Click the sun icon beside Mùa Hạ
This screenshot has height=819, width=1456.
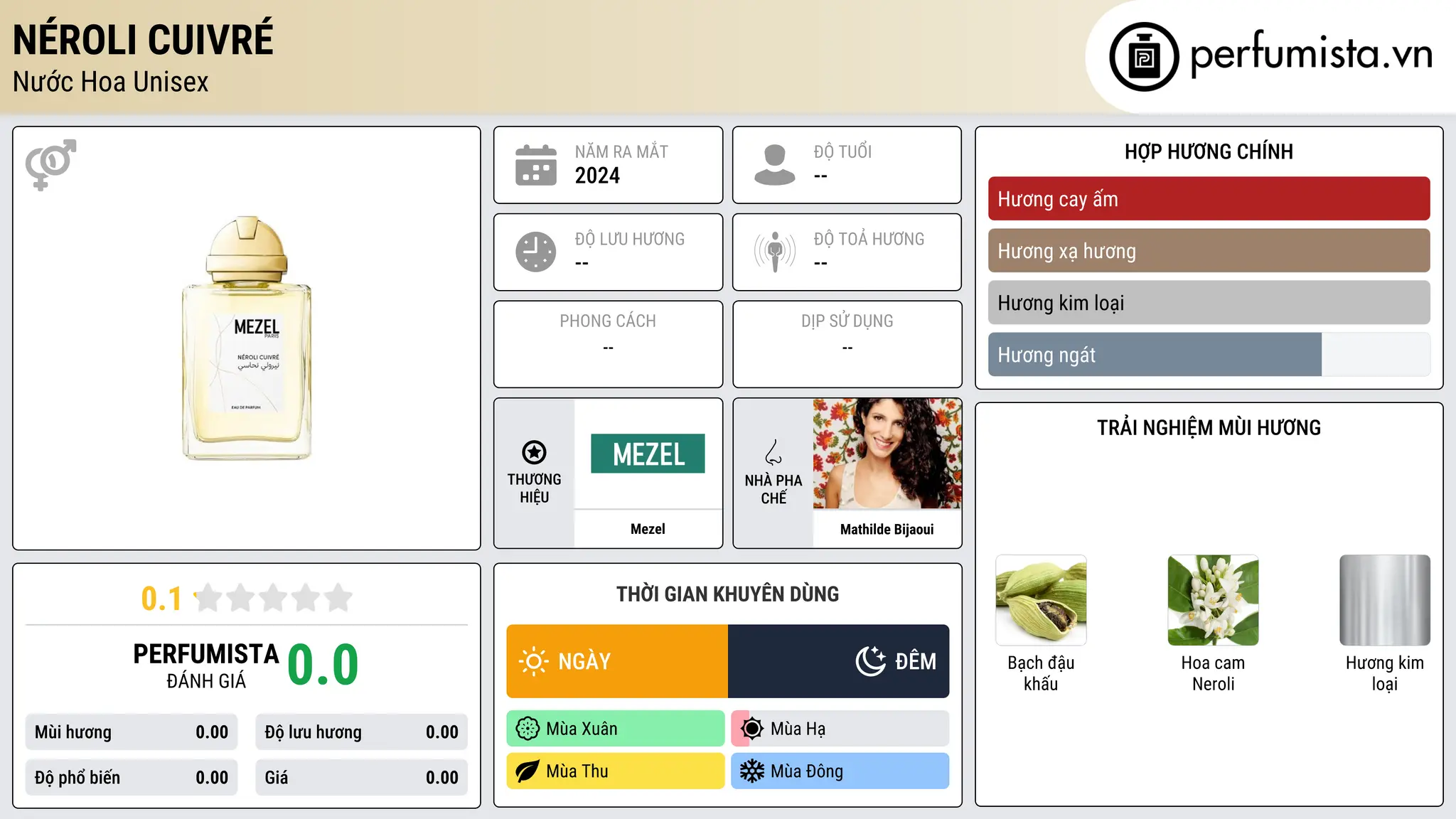point(752,729)
